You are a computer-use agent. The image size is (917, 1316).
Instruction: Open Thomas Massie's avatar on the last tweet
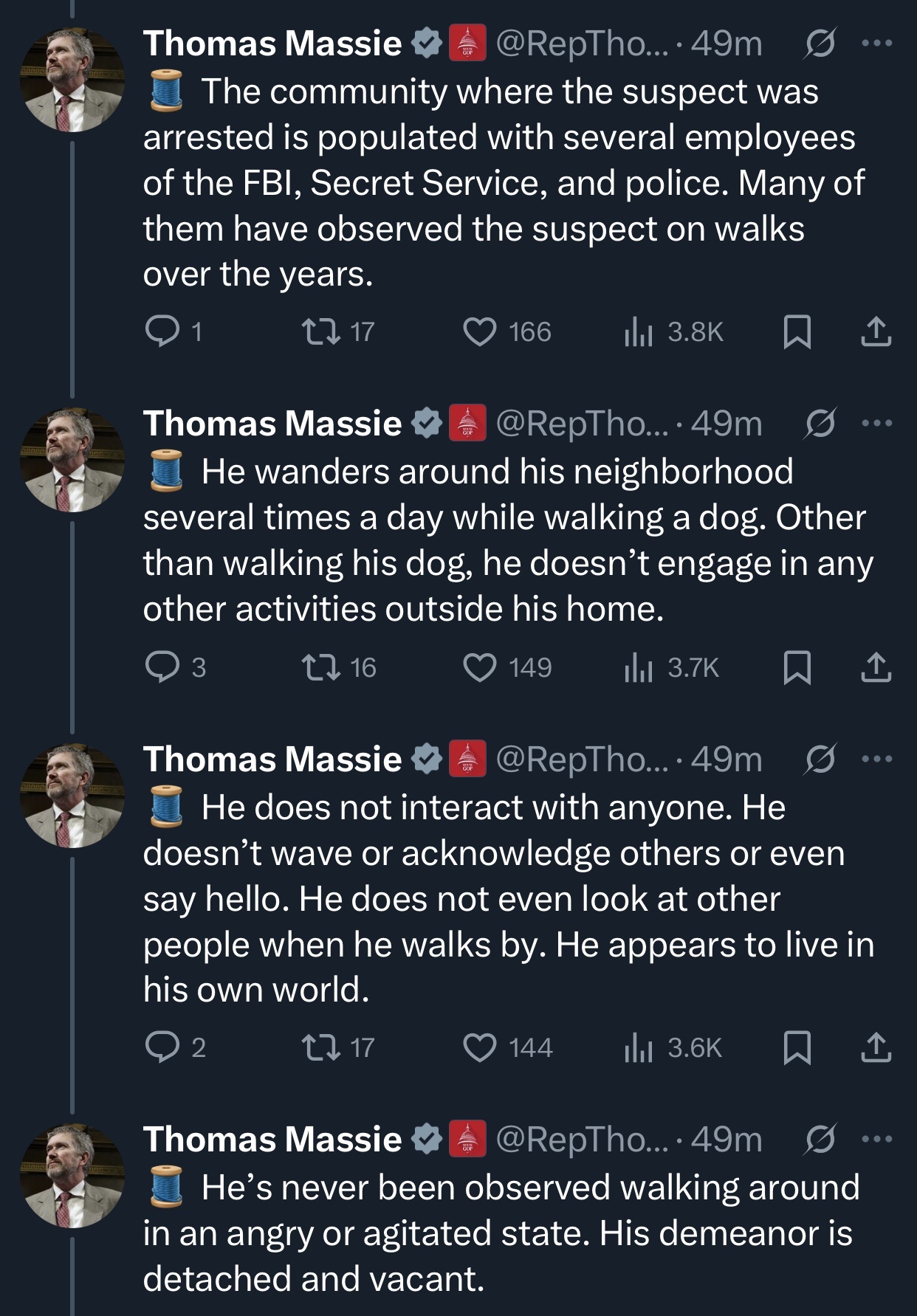pos(72,1175)
